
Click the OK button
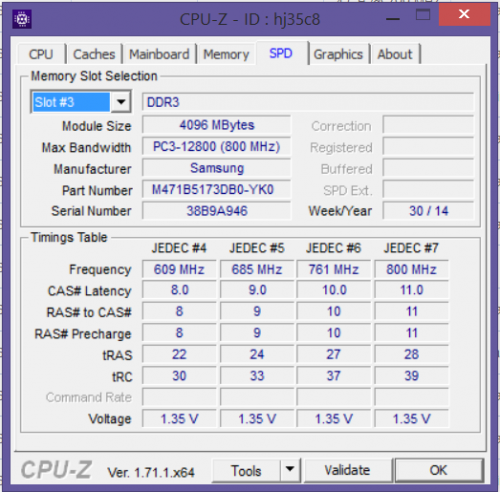(x=438, y=470)
